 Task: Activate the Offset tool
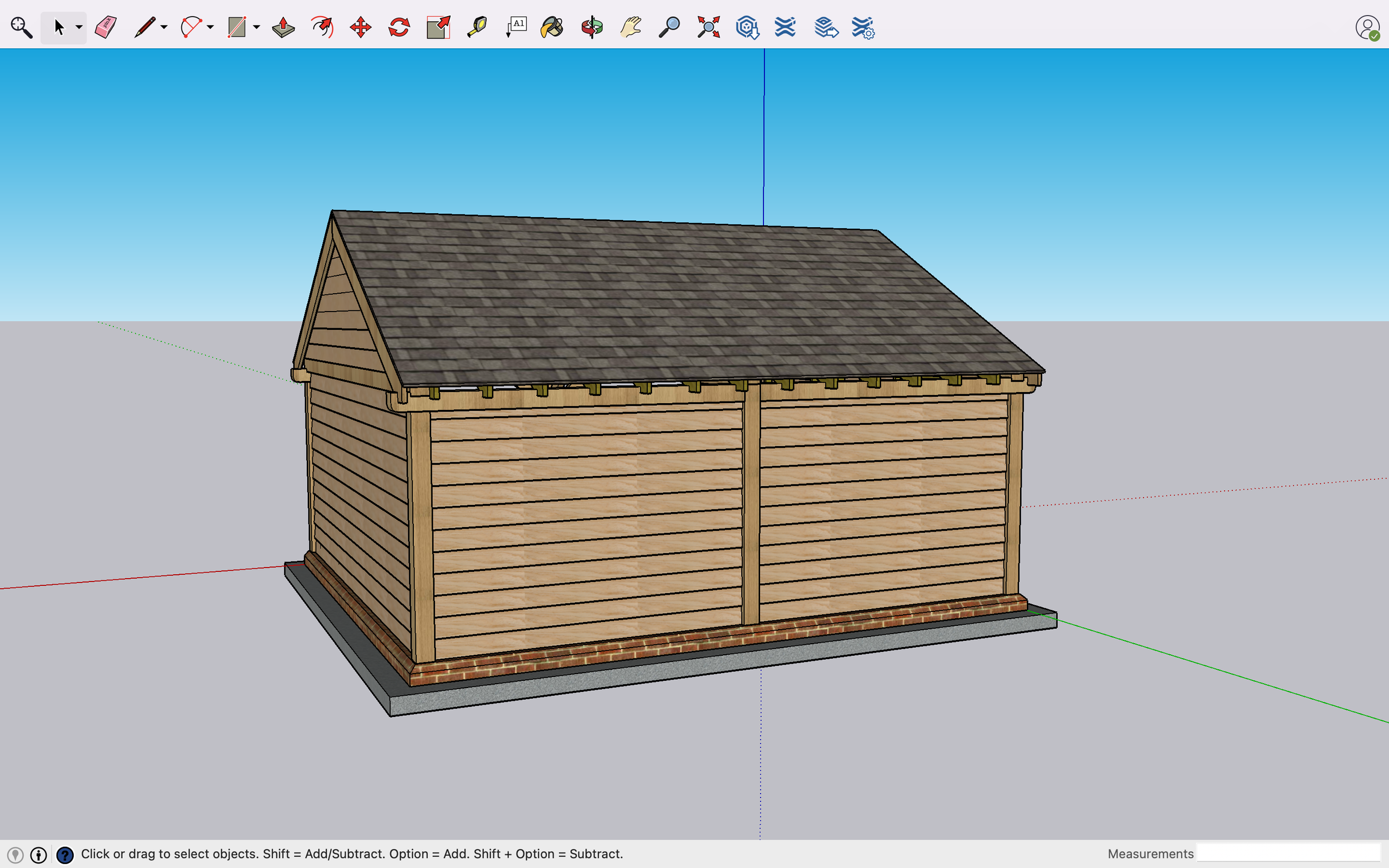322,27
